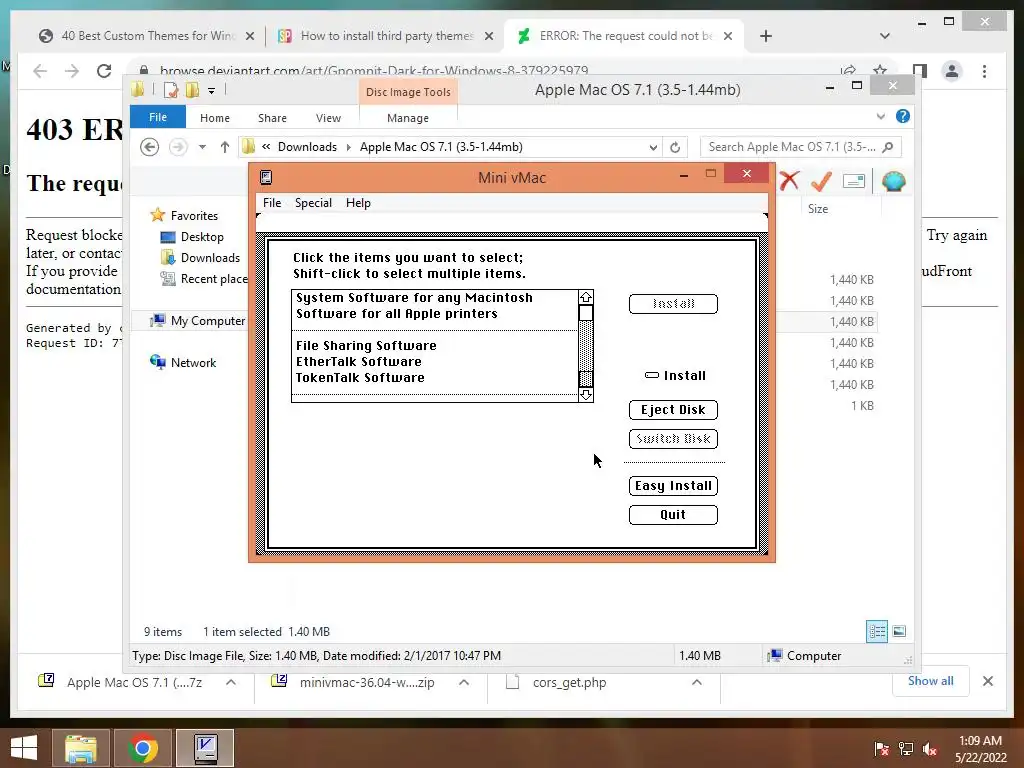This screenshot has height=768, width=1024.
Task: Open Explorer recent locations dropdown
Action: click(202, 147)
